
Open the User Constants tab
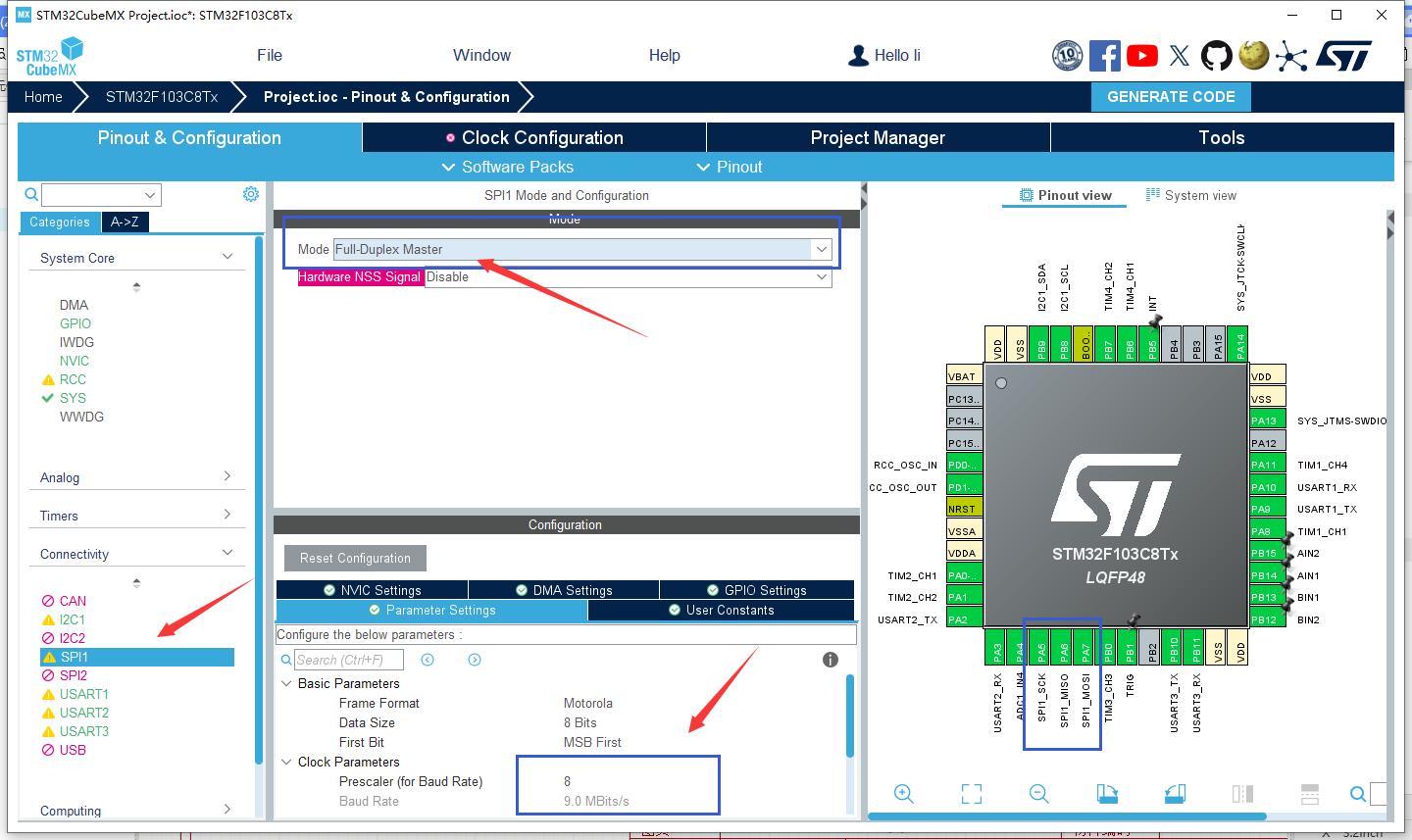coord(722,610)
